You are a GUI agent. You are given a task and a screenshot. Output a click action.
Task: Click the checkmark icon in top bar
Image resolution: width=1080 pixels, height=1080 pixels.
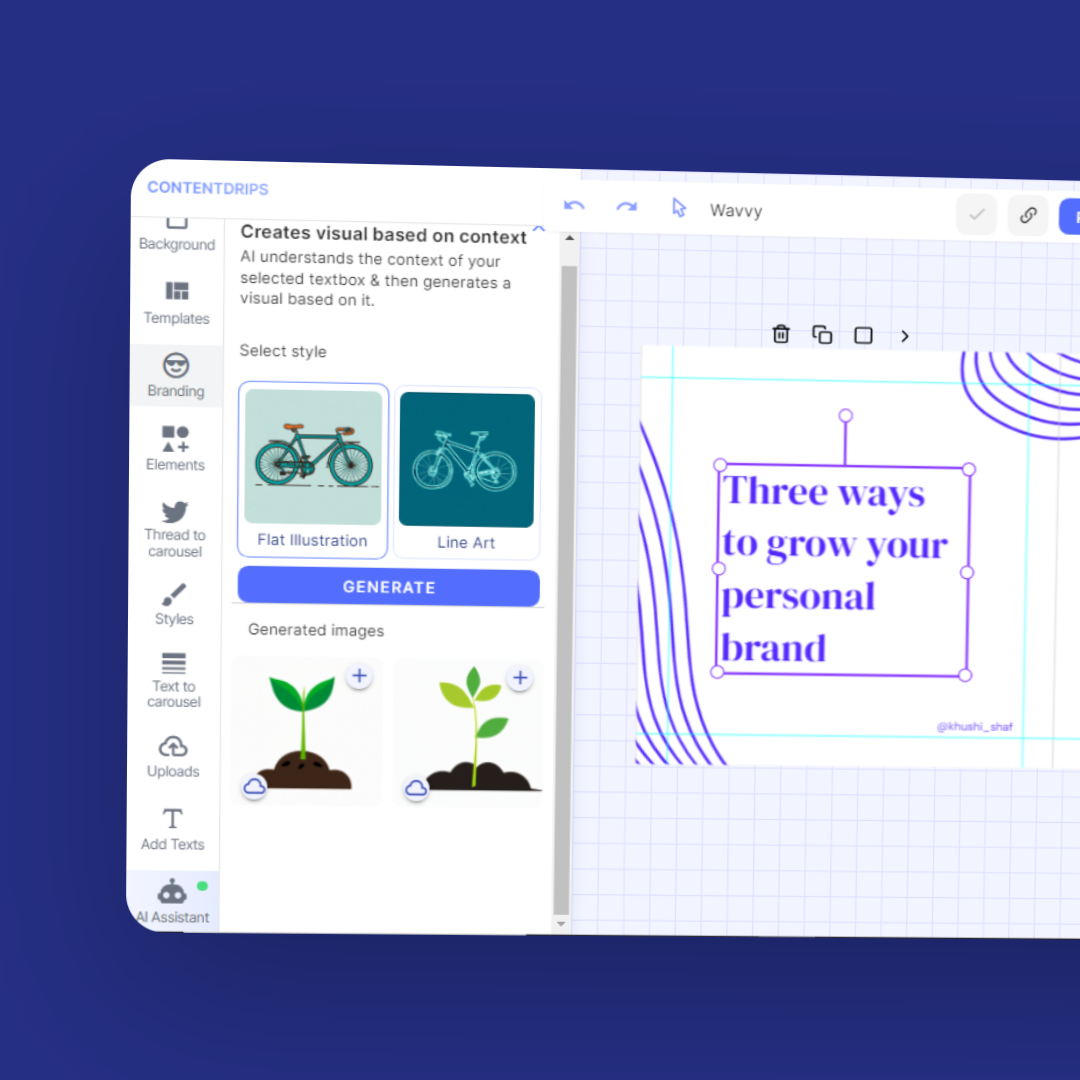pos(976,214)
